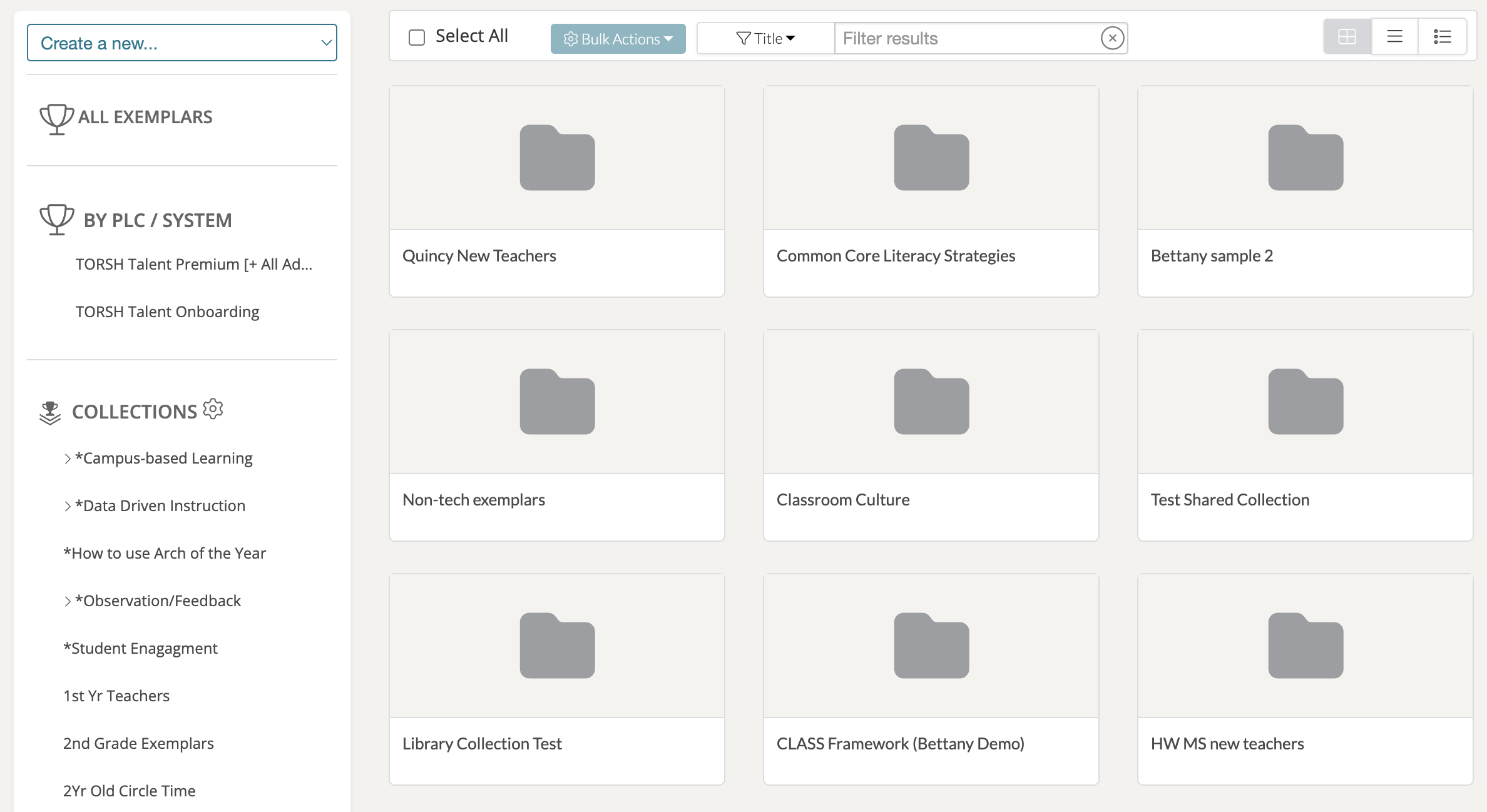This screenshot has width=1487, height=812.
Task: Open TORSH Talent Onboarding system
Action: 167,312
